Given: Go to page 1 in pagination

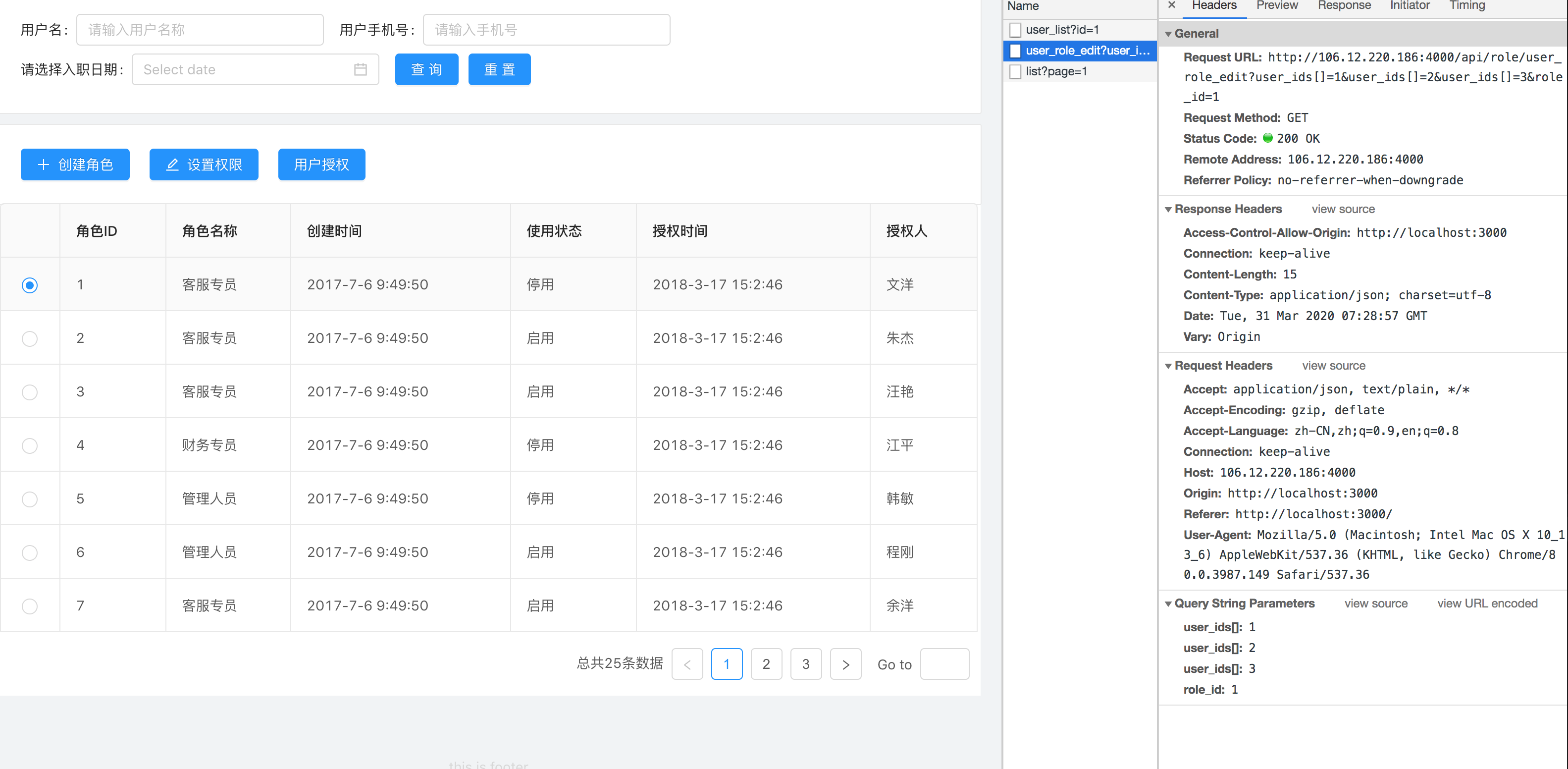Looking at the screenshot, I should pyautogui.click(x=727, y=664).
